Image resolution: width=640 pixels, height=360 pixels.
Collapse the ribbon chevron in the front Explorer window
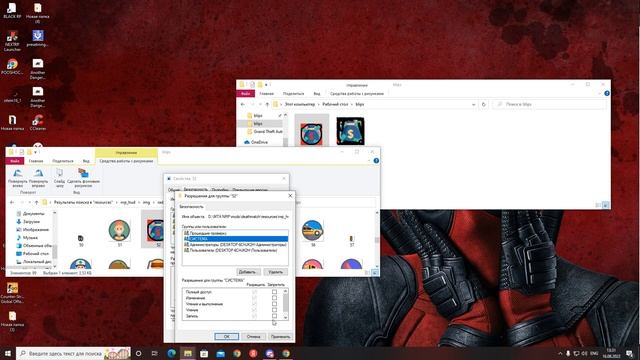[x=369, y=161]
